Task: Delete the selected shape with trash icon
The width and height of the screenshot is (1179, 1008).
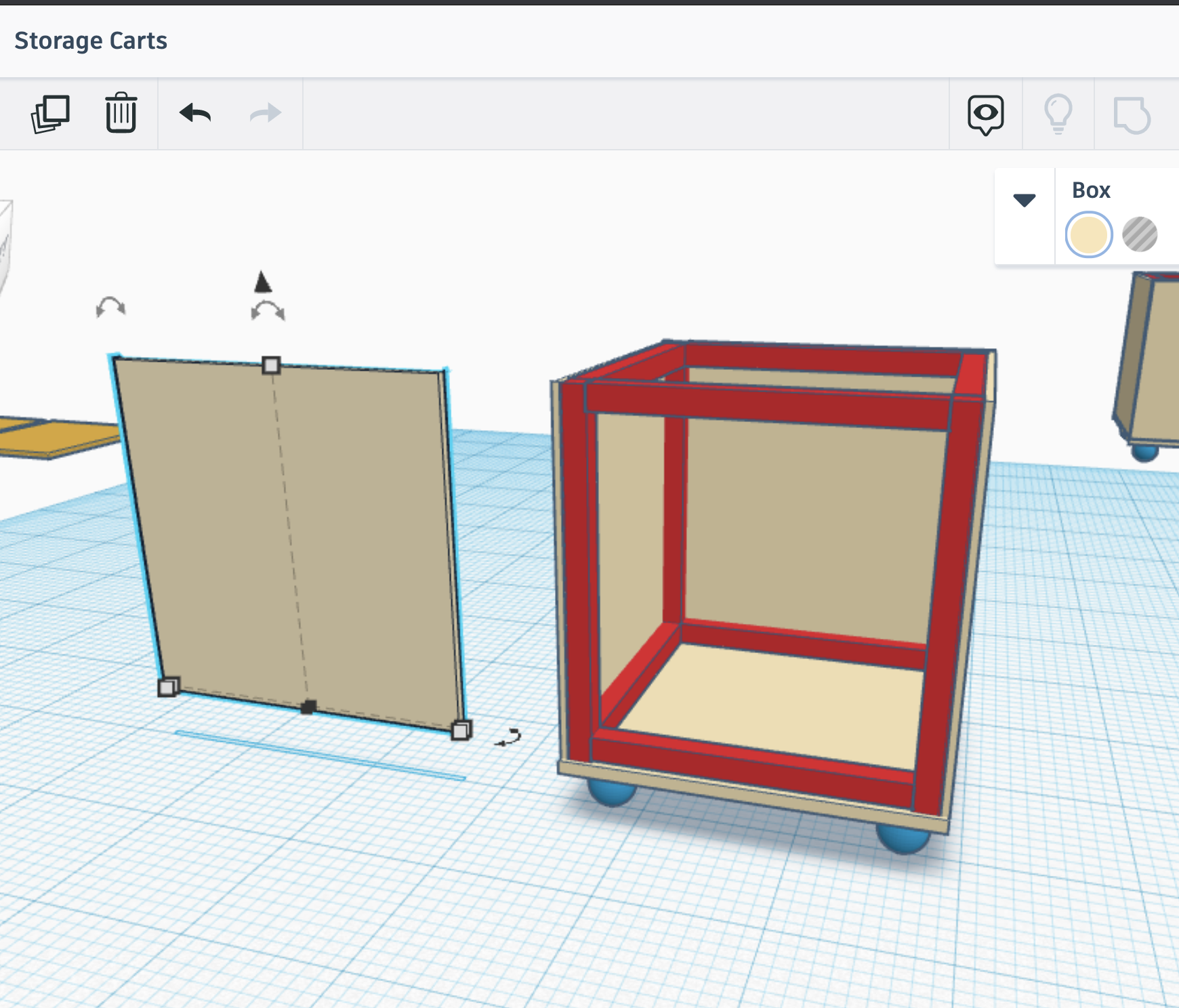Action: 121,113
